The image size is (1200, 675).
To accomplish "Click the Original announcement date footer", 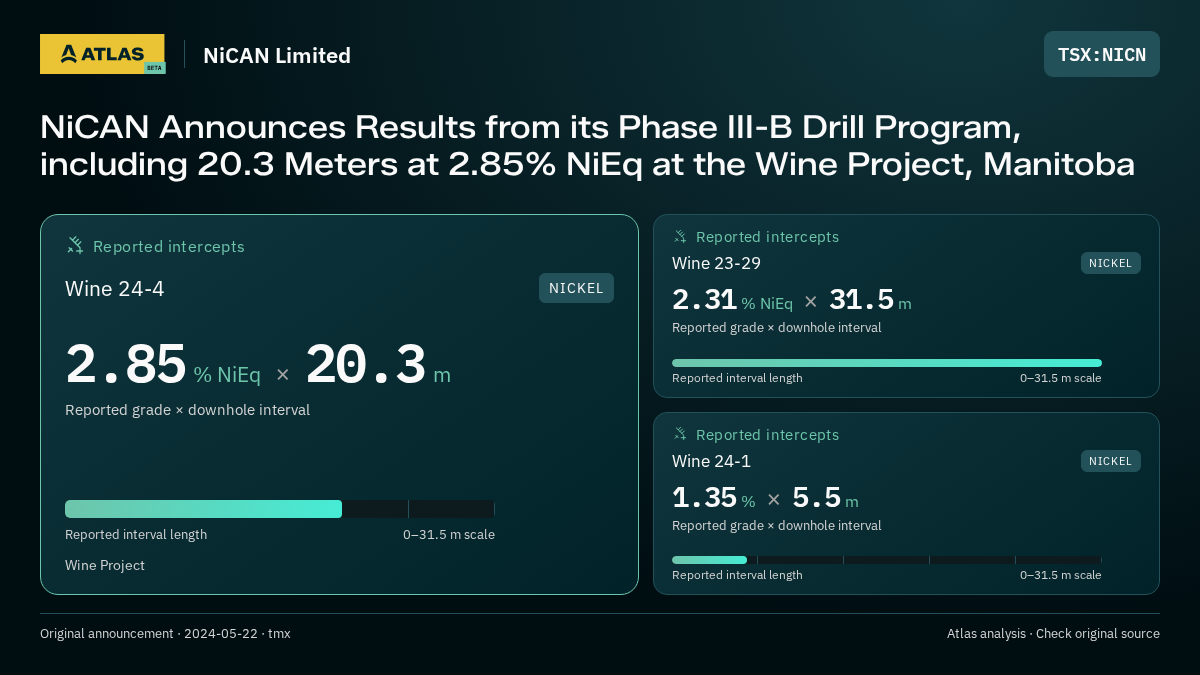I will click(x=165, y=634).
